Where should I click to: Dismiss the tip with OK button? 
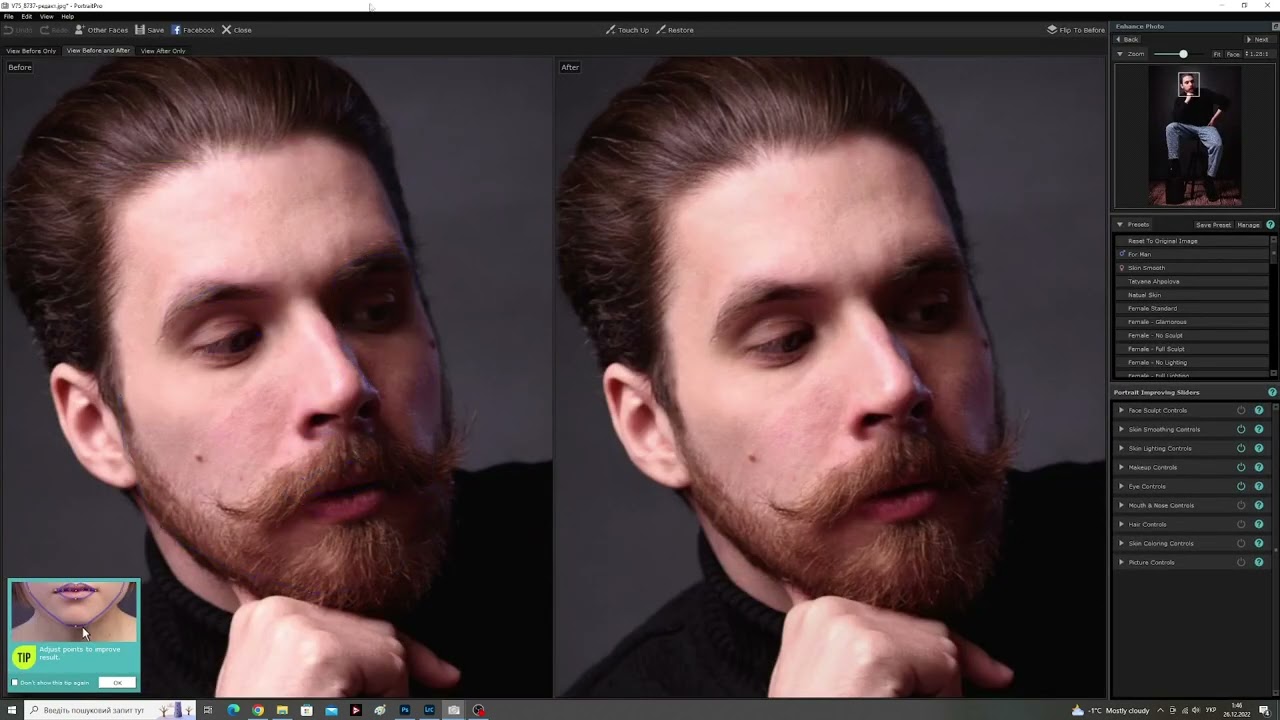[x=117, y=683]
